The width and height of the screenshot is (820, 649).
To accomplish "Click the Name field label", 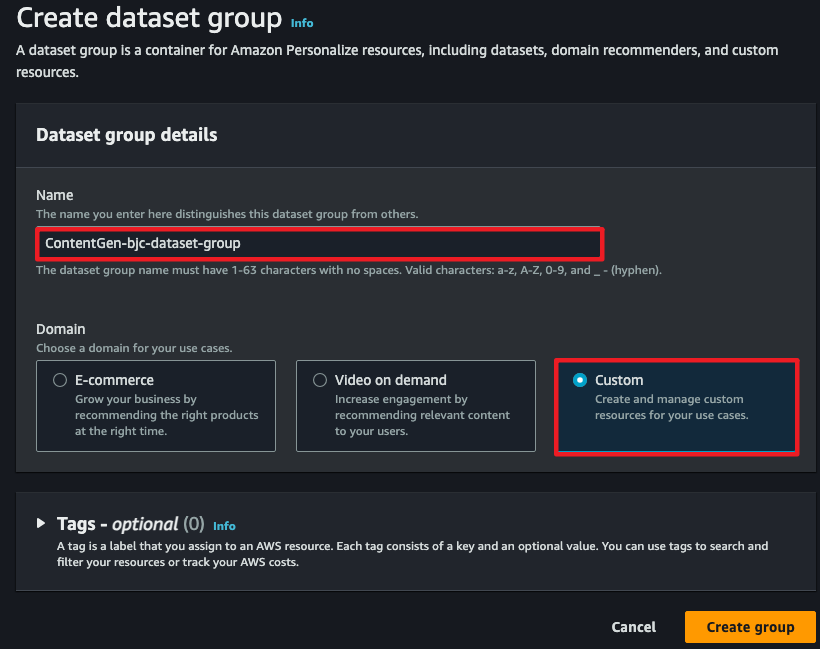I will point(54,195).
